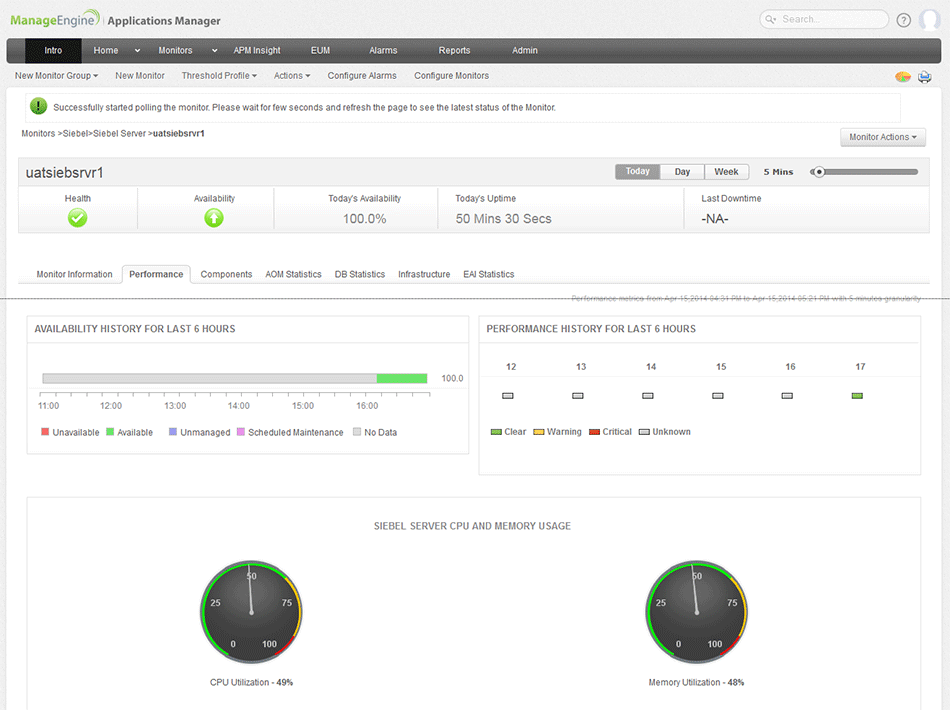Click the Unknown legend marker
The image size is (950, 710).
tap(645, 432)
